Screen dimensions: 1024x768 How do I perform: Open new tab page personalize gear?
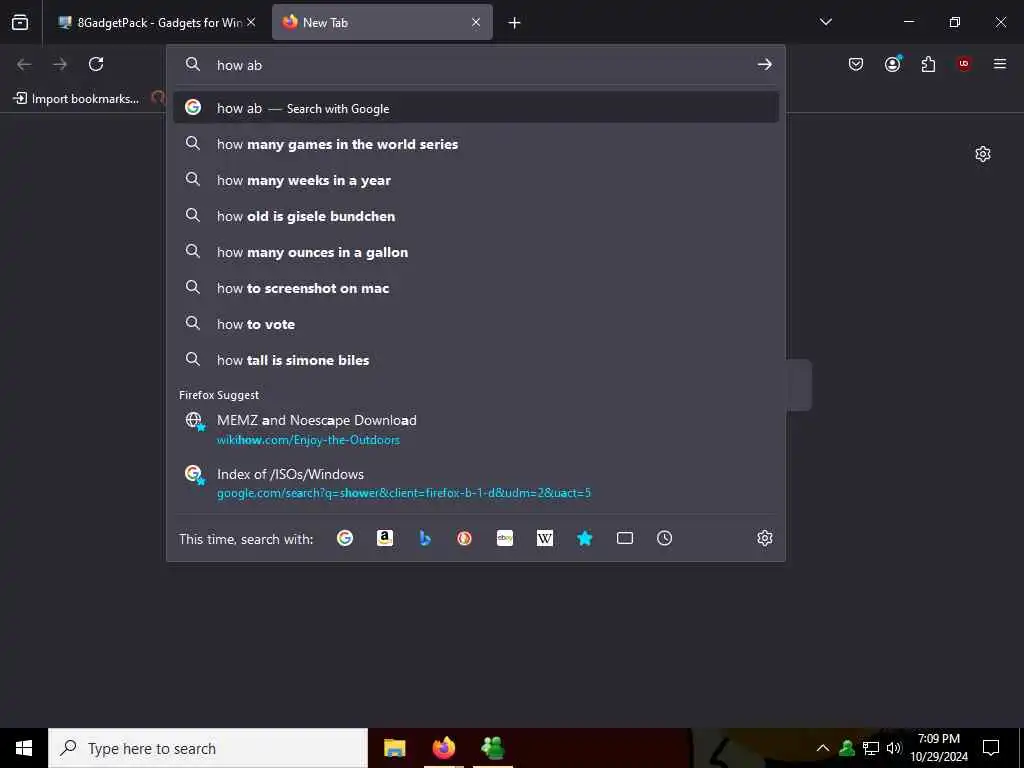pos(983,154)
